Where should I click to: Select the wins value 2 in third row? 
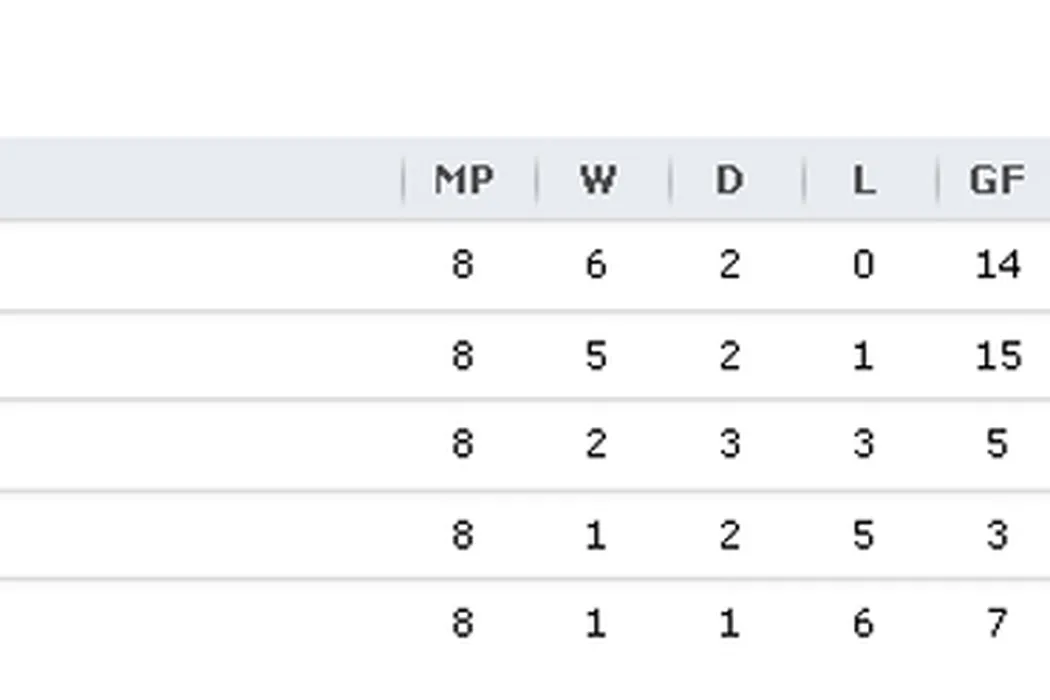tap(596, 444)
